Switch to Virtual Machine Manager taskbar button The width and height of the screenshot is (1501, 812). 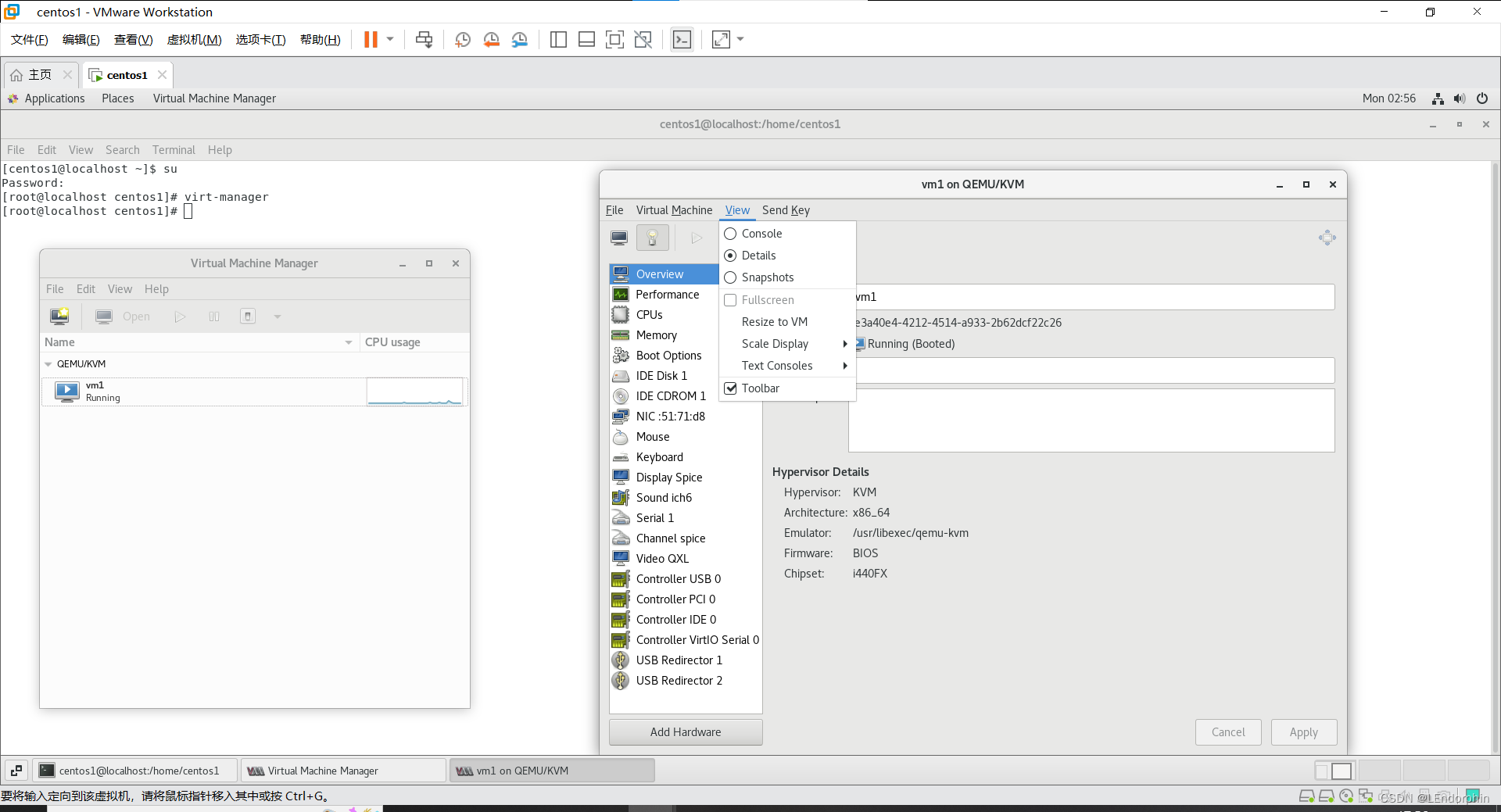343,771
